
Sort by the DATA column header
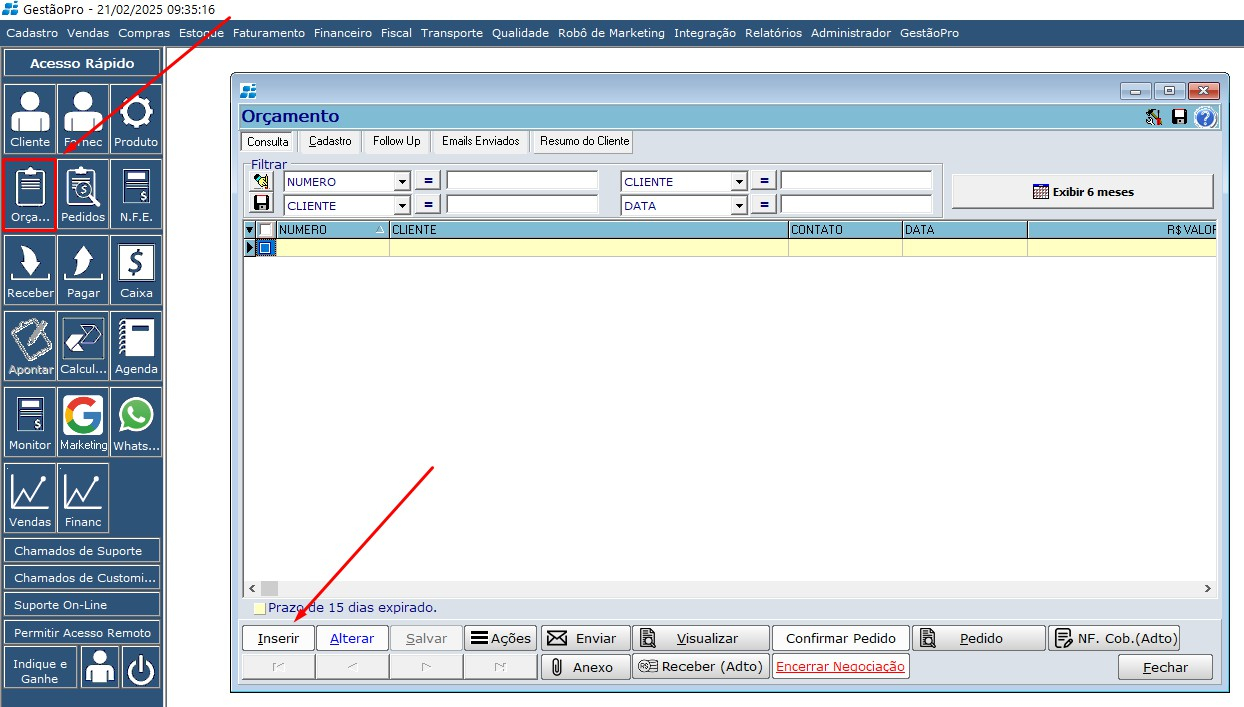coord(964,230)
